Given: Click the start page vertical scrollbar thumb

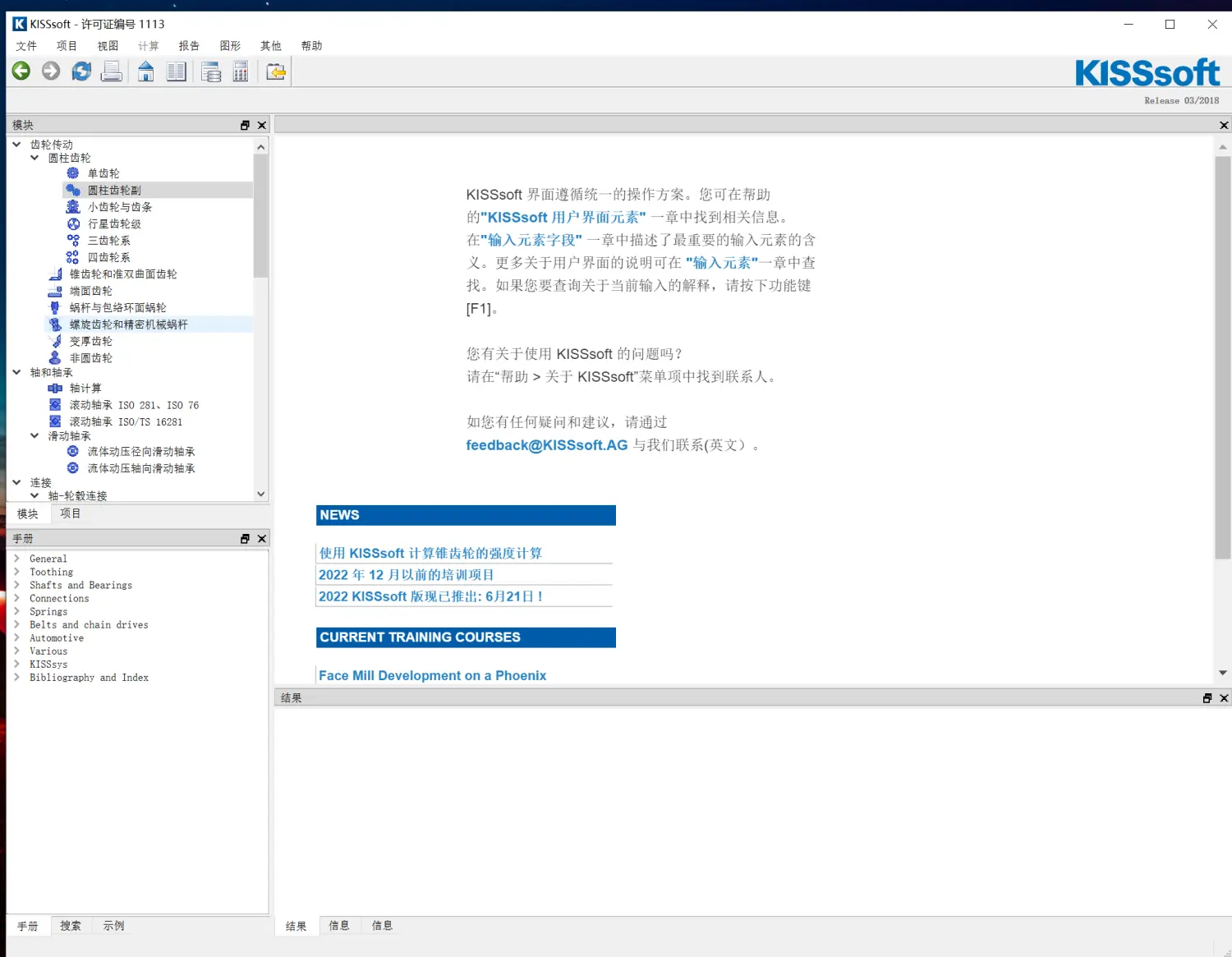Looking at the screenshot, I should point(1223,357).
